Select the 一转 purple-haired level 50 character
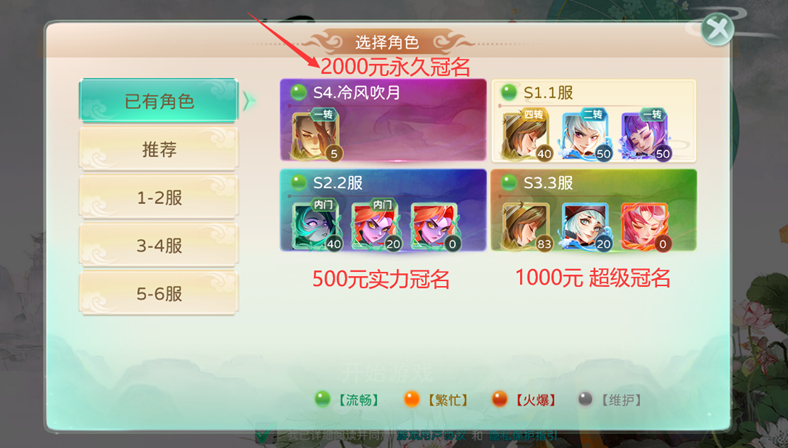This screenshot has height=448, width=788. (x=645, y=135)
